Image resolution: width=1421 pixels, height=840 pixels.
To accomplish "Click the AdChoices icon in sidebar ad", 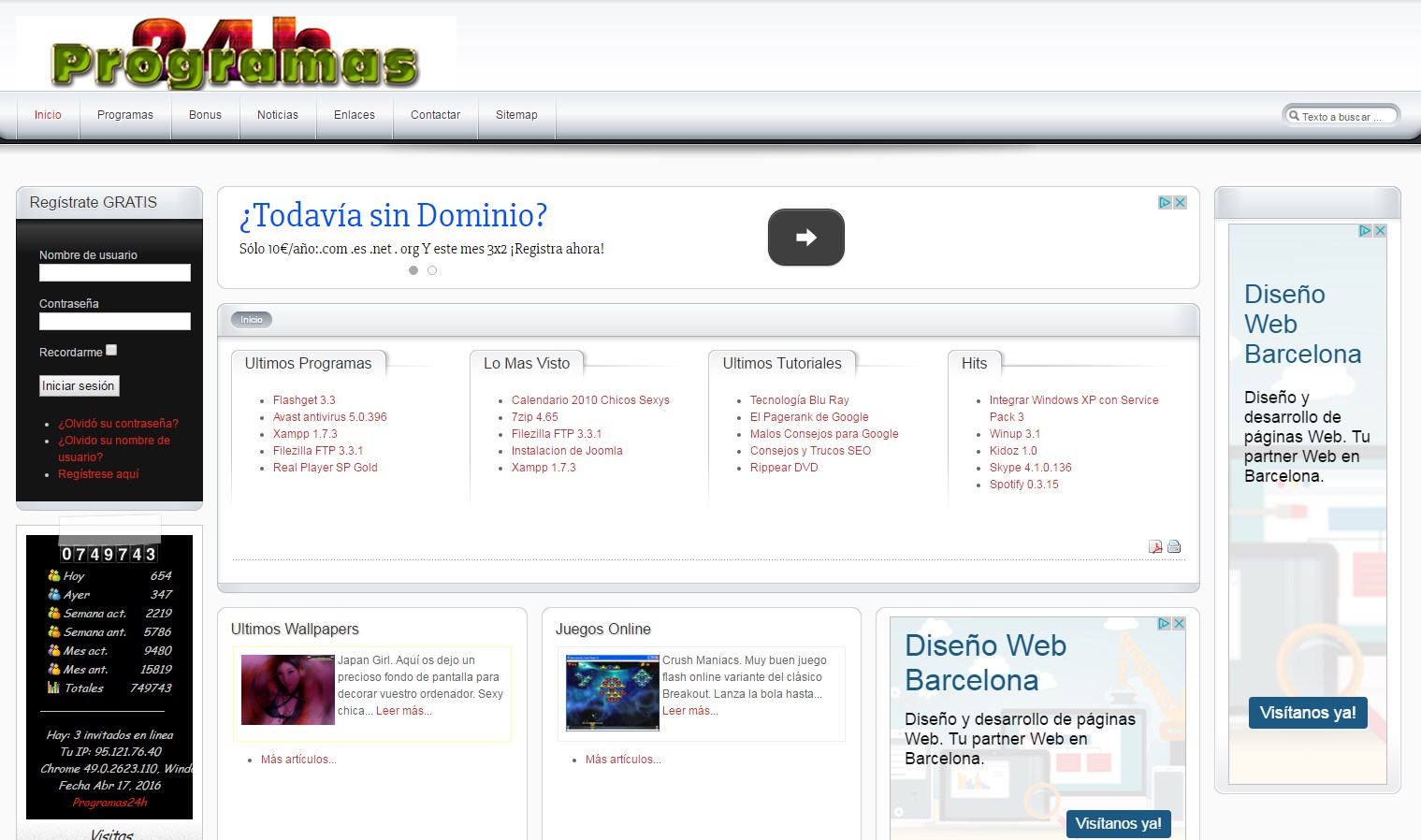I will coord(1365,230).
